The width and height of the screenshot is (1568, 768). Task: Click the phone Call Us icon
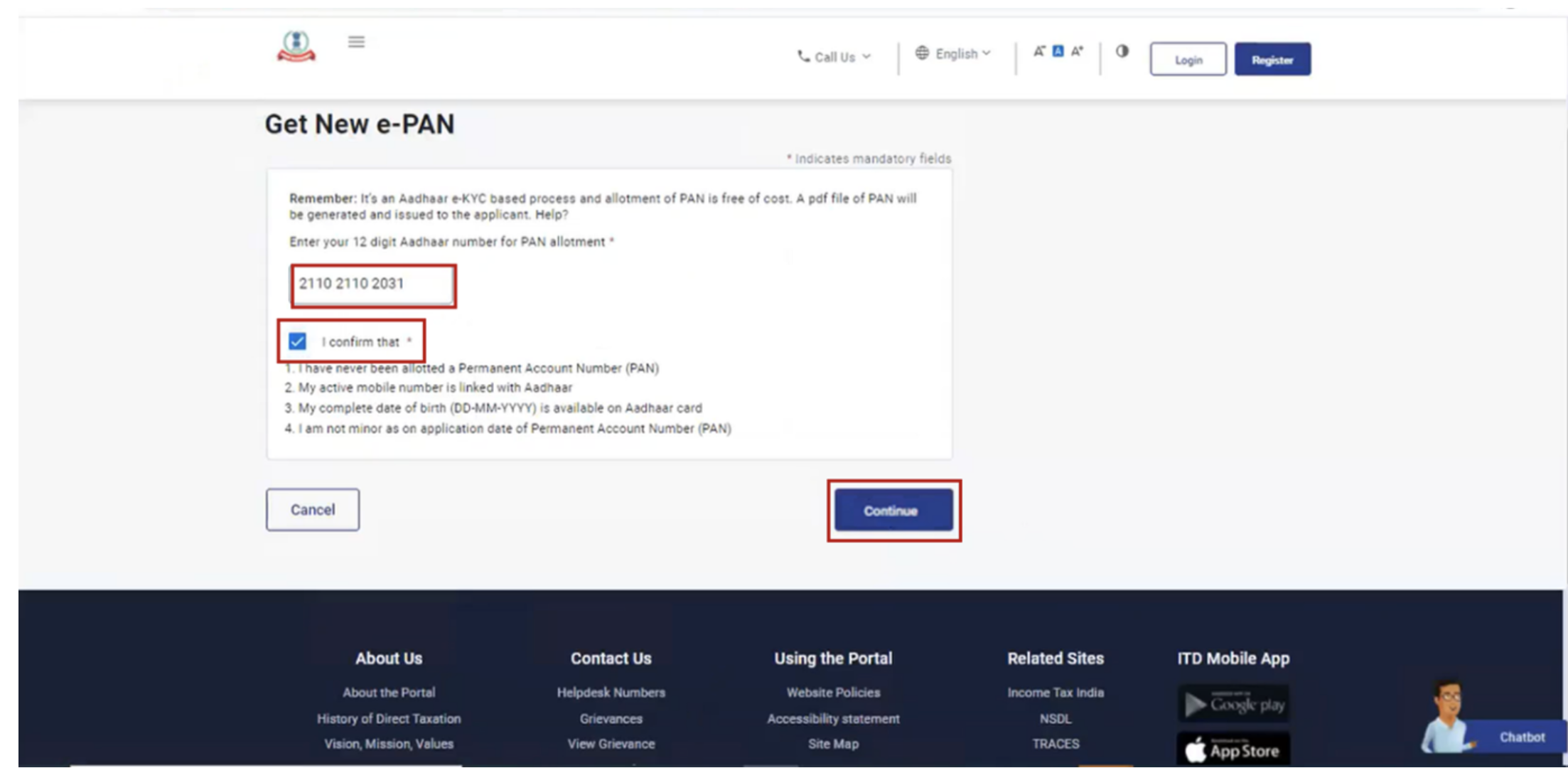coord(802,57)
